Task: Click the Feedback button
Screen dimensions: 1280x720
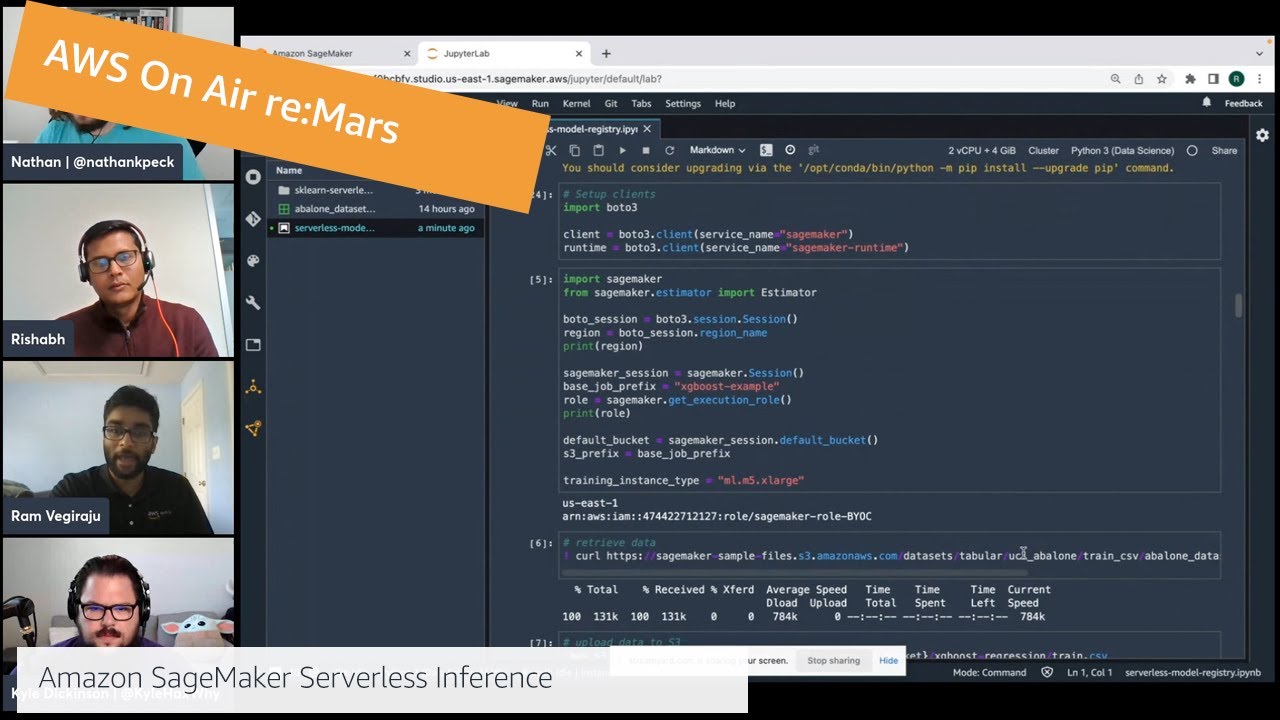Action: [1243, 103]
